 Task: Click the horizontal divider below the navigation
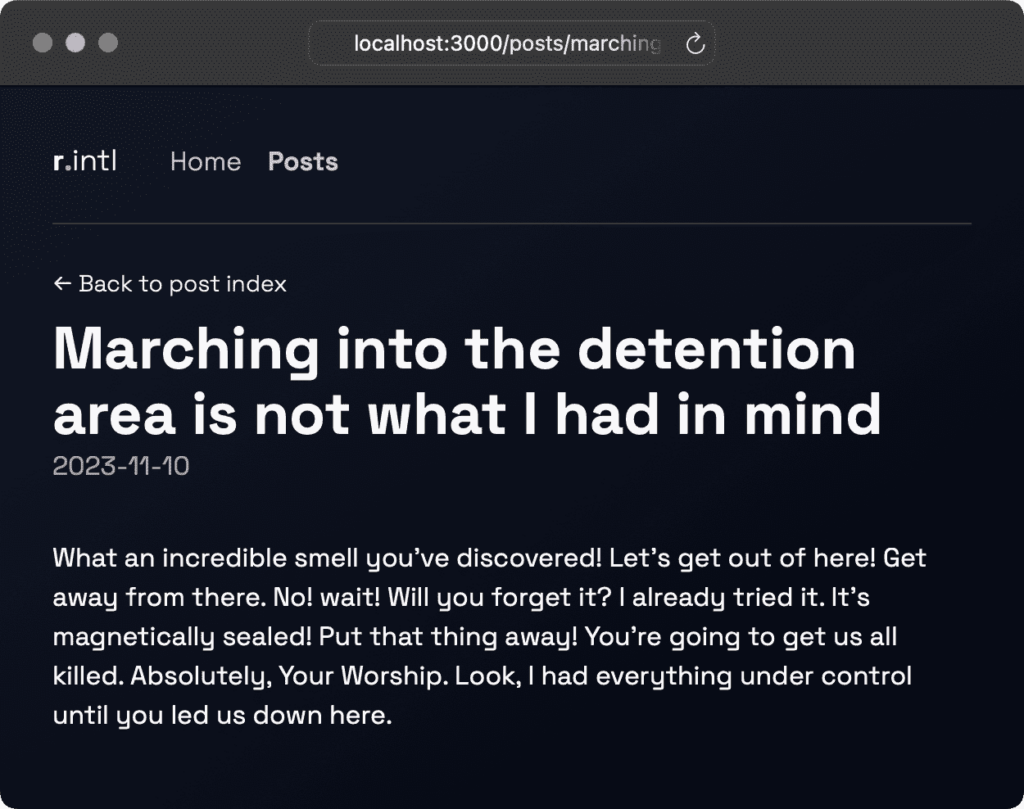pyautogui.click(x=512, y=223)
